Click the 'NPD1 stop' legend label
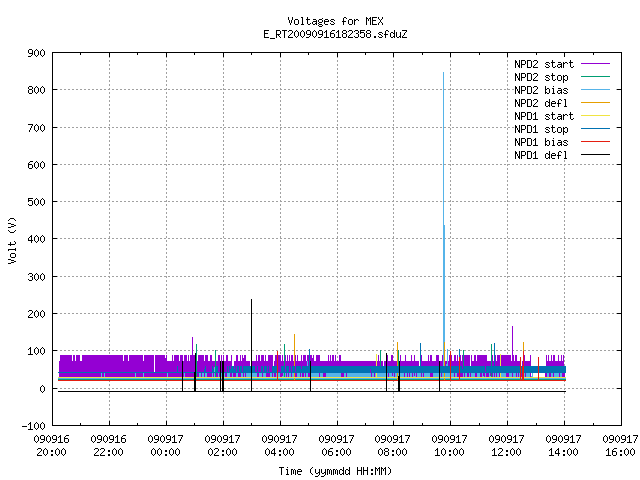Screen dimensions: 640x480 541,129
